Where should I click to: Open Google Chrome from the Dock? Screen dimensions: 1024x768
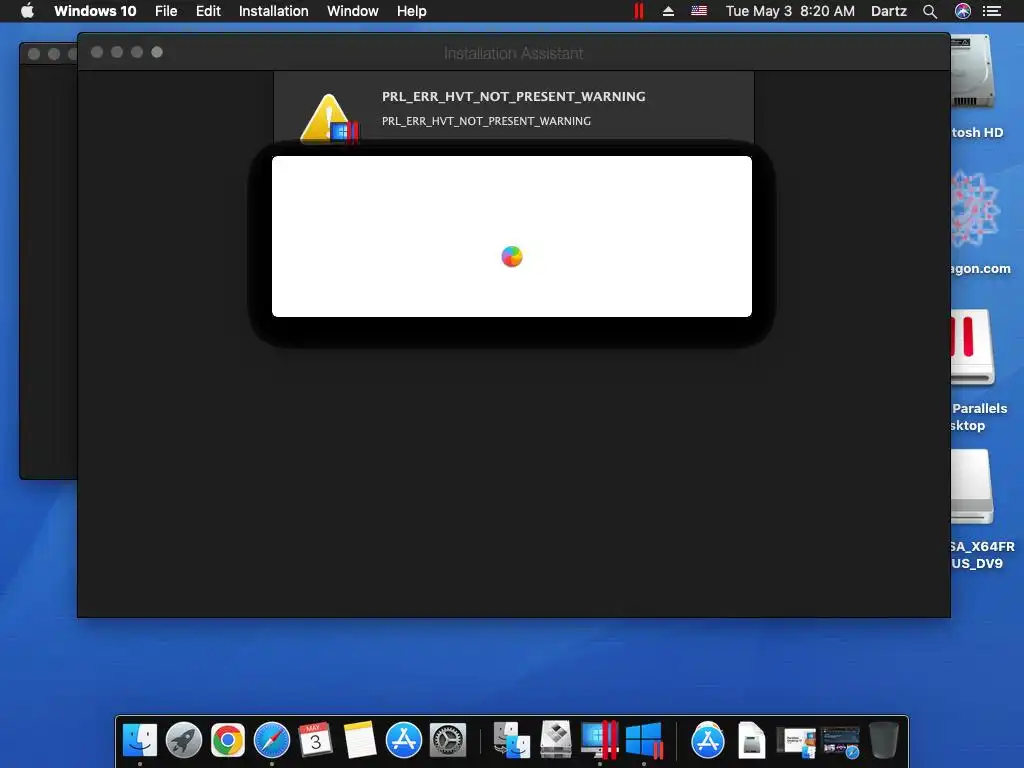(227, 740)
